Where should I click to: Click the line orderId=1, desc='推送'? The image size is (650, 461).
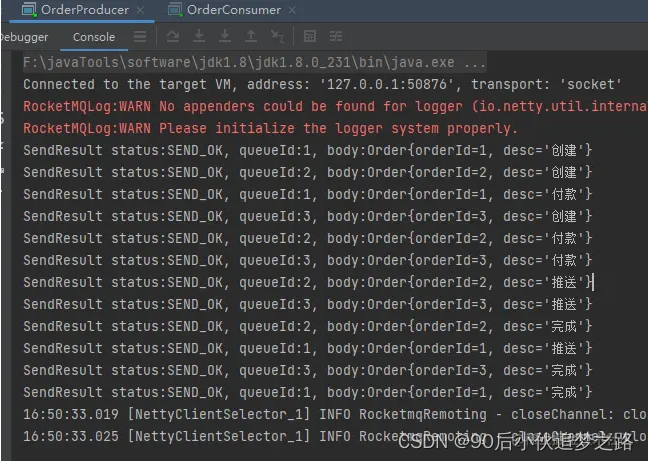pyautogui.click(x=308, y=348)
